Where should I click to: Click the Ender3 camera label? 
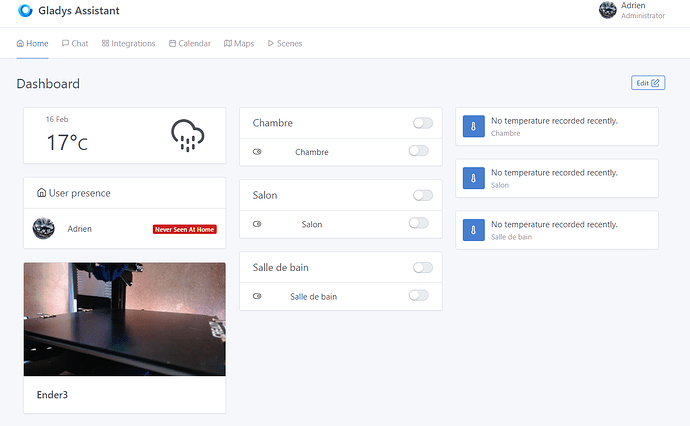click(52, 395)
